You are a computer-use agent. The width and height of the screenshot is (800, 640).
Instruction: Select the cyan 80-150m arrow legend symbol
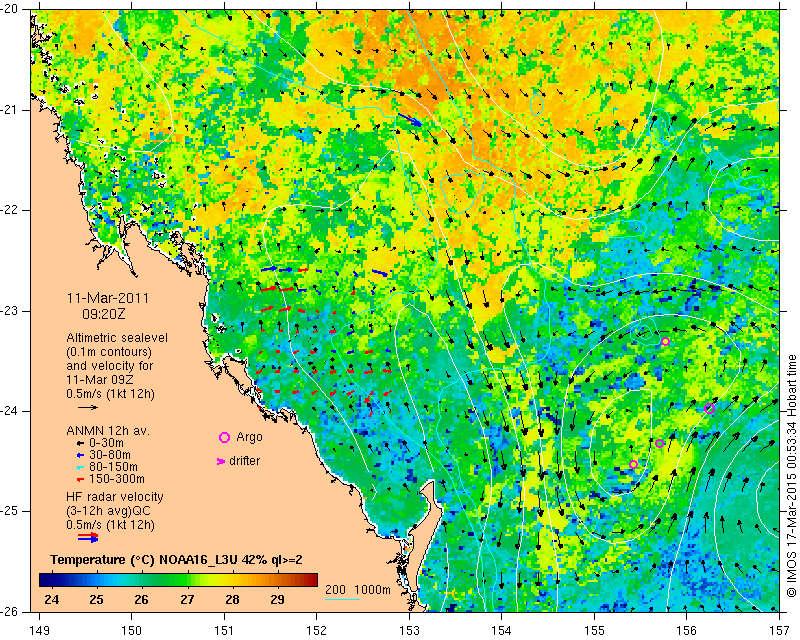coord(80,467)
